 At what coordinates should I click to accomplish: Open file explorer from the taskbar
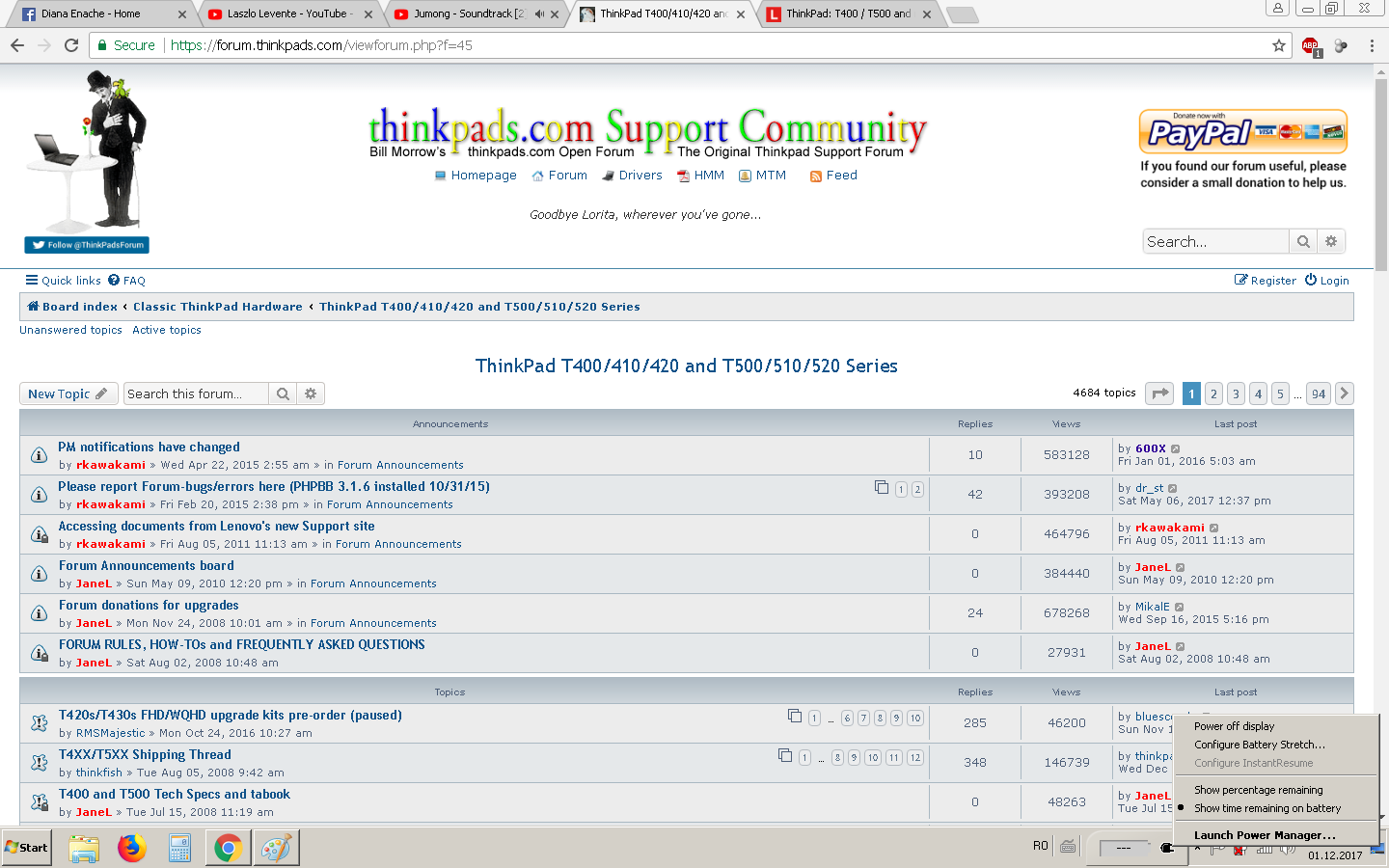pos(84,848)
